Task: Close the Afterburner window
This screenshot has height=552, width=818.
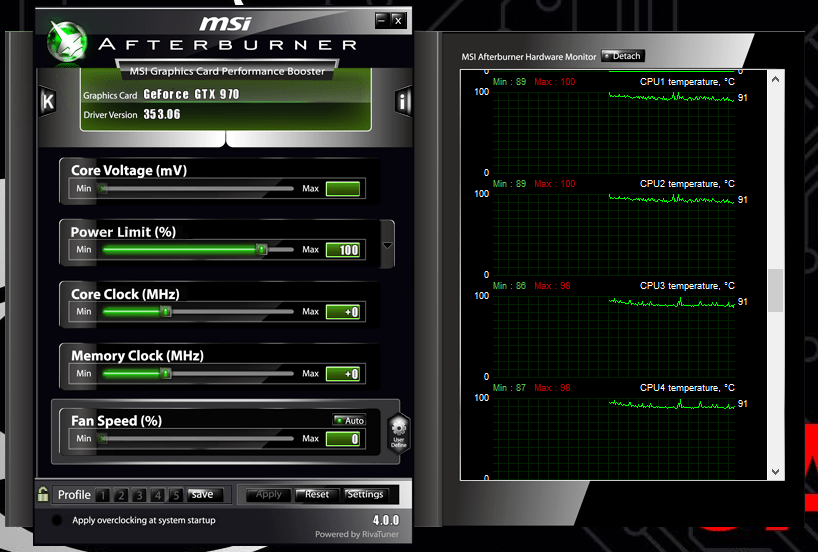Action: tap(398, 21)
